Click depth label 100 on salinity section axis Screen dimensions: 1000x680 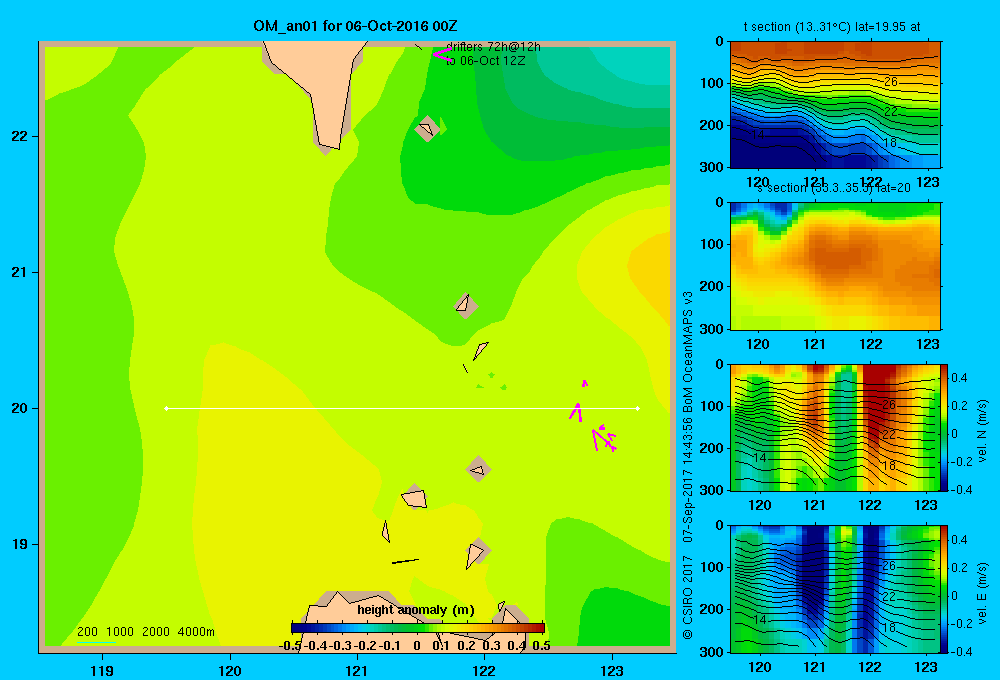click(711, 244)
